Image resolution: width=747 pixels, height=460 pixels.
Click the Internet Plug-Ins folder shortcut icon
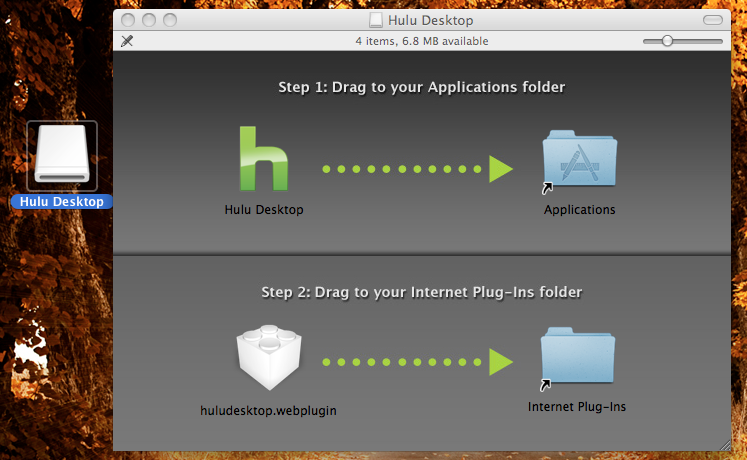tap(577, 357)
